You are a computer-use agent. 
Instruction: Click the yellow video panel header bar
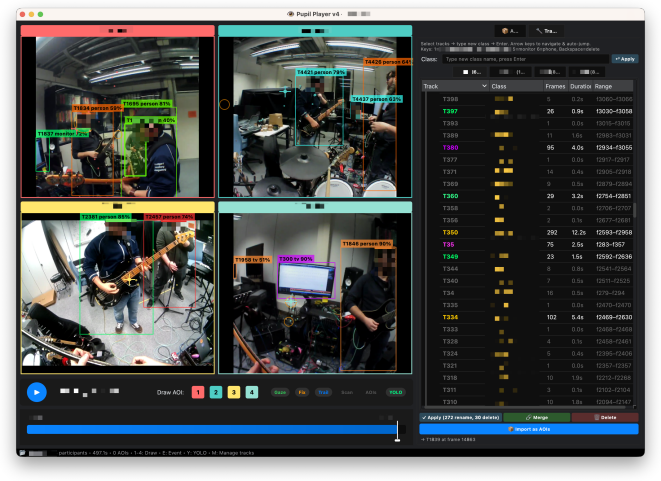(x=118, y=207)
